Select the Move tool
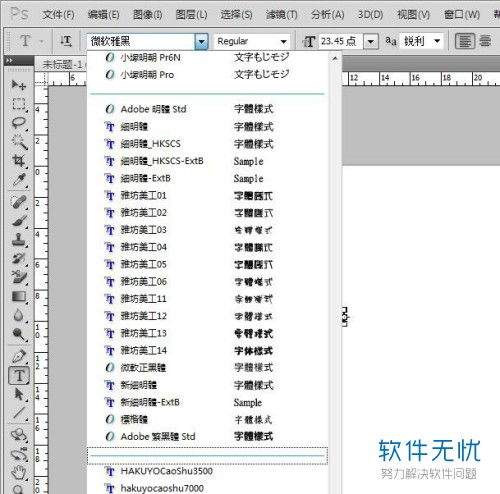This screenshot has height=494, width=500. (x=19, y=85)
